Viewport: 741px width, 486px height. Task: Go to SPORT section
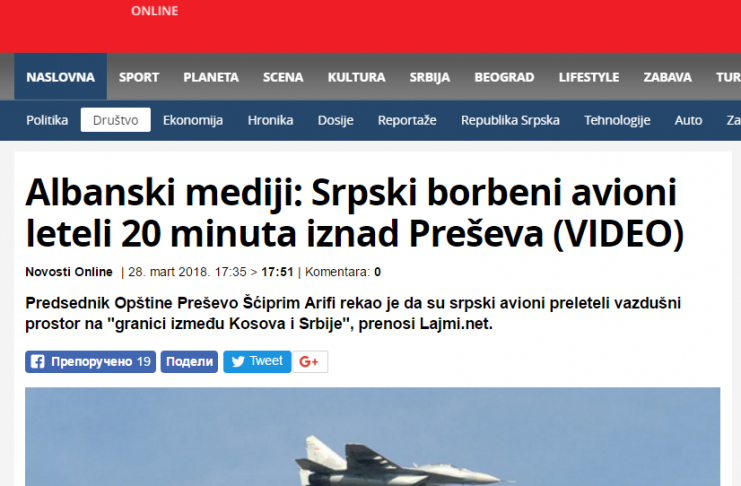tap(139, 77)
